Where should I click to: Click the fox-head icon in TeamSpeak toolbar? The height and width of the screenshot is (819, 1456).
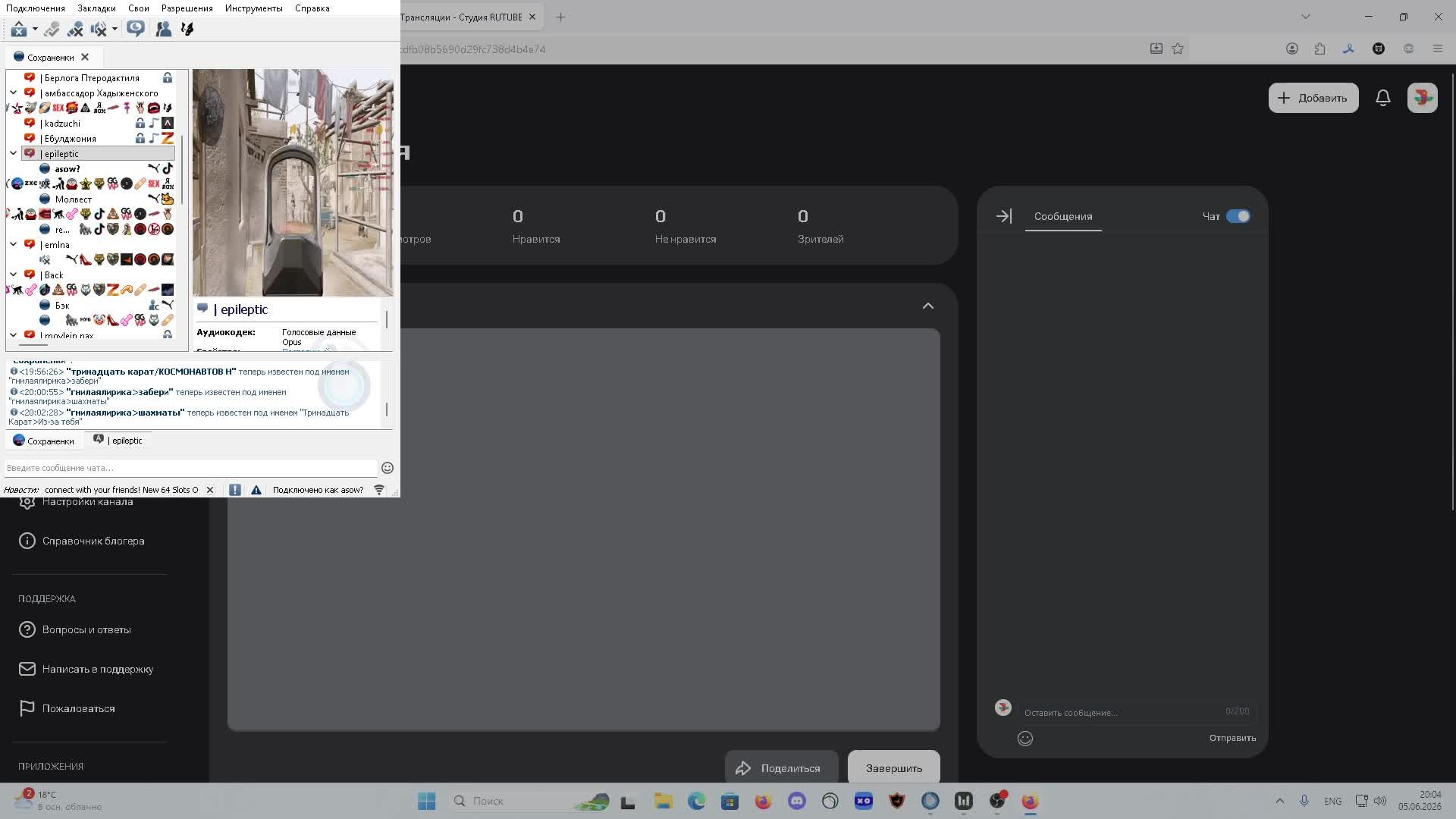pyautogui.click(x=187, y=29)
